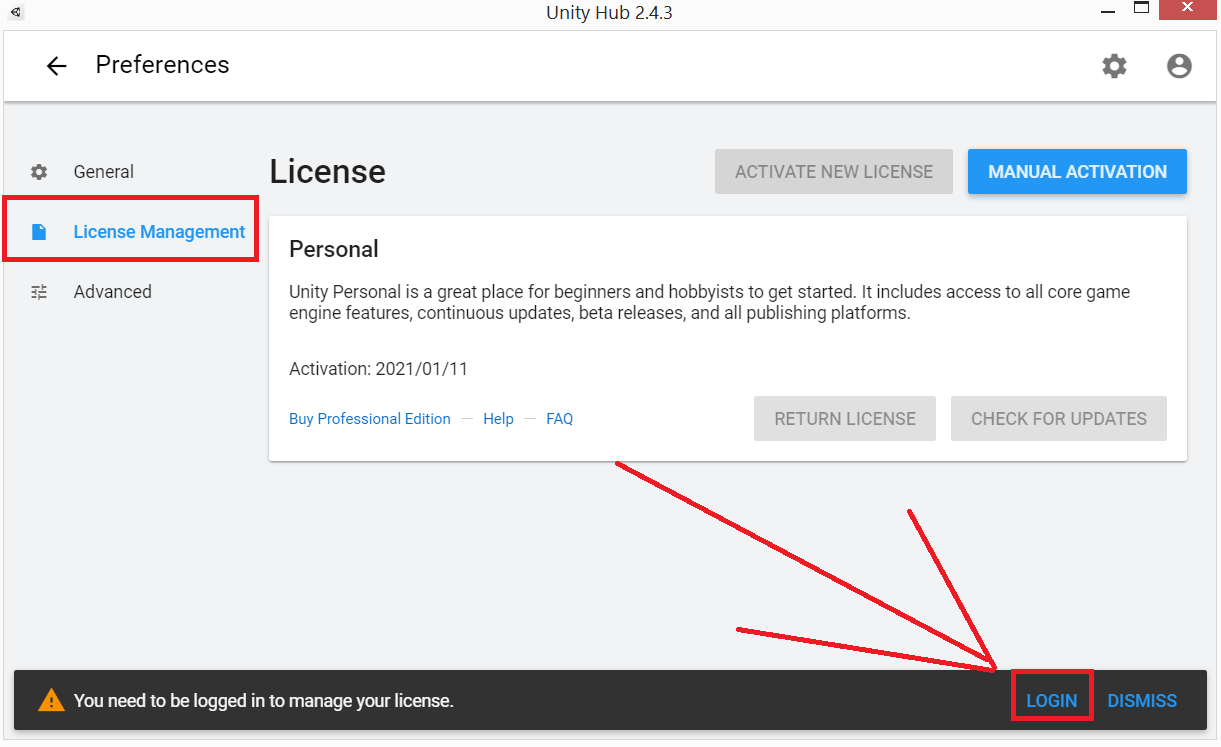Click the 'You need to be logged in' message
Image resolution: width=1221 pixels, height=747 pixels.
[264, 701]
